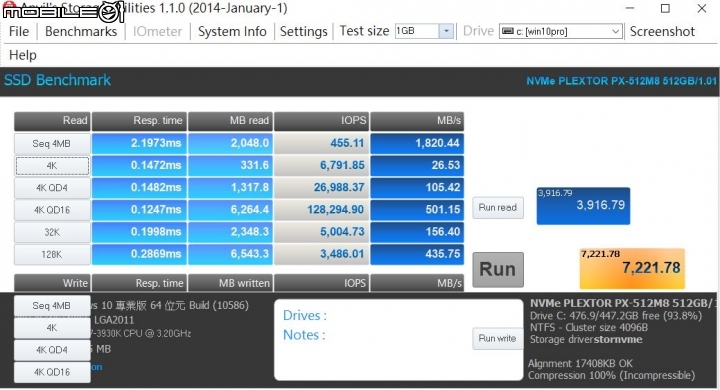
Task: Click the 4K QD16 IOPS value 128,294.90
Action: tap(321, 210)
